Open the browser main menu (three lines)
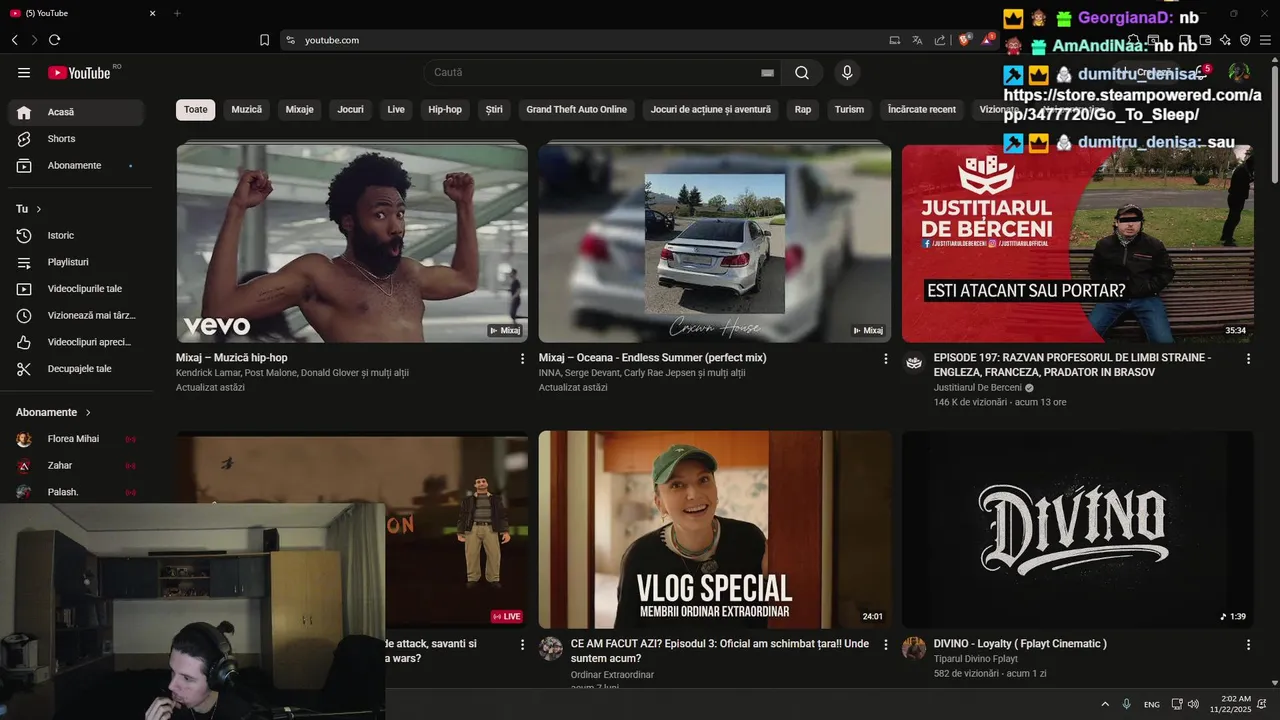This screenshot has width=1280, height=720. click(x=1266, y=40)
